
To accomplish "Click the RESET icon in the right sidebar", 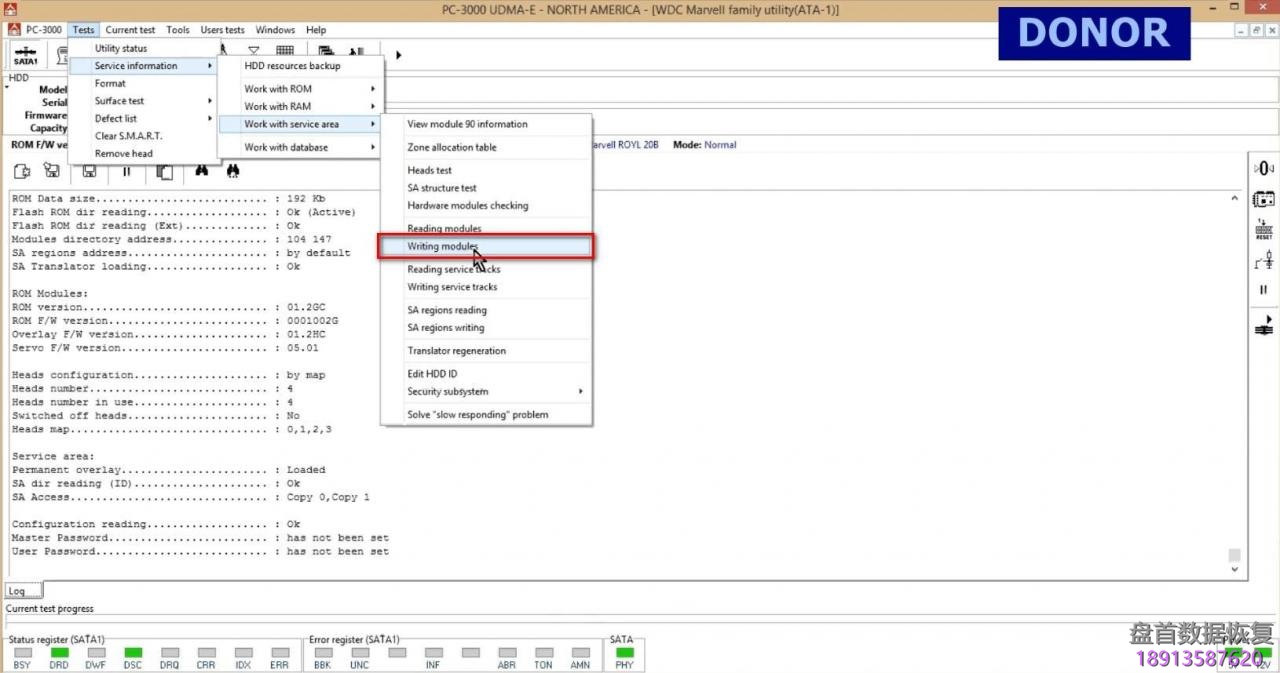I will [x=1264, y=230].
